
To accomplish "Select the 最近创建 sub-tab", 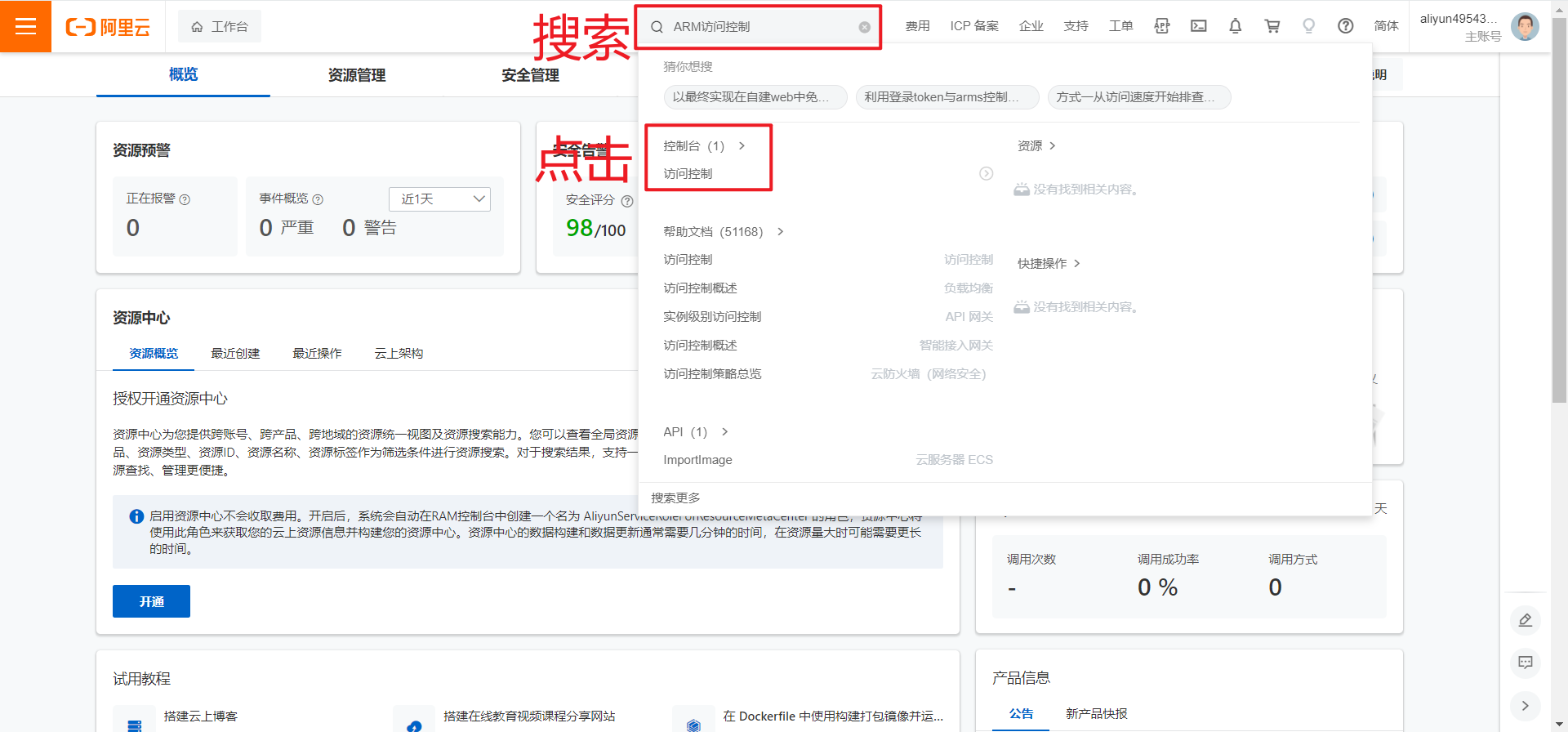I will 235,354.
